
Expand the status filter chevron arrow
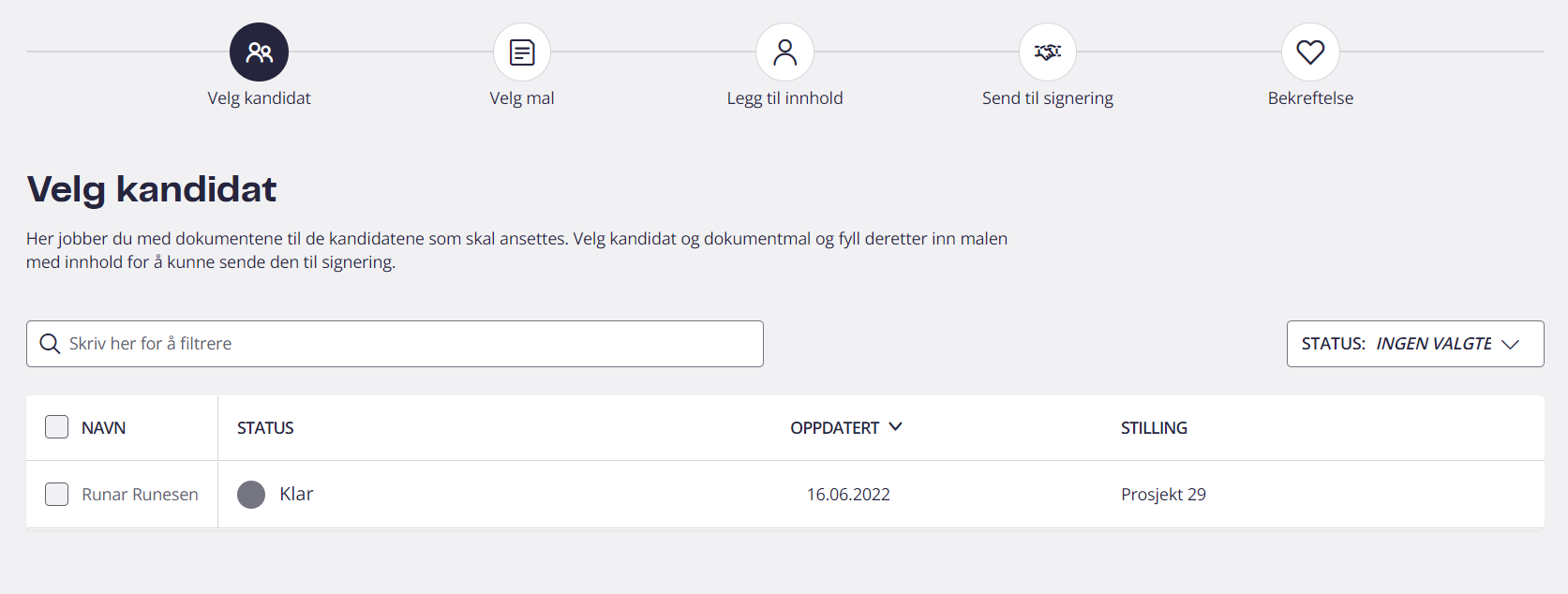[1510, 344]
